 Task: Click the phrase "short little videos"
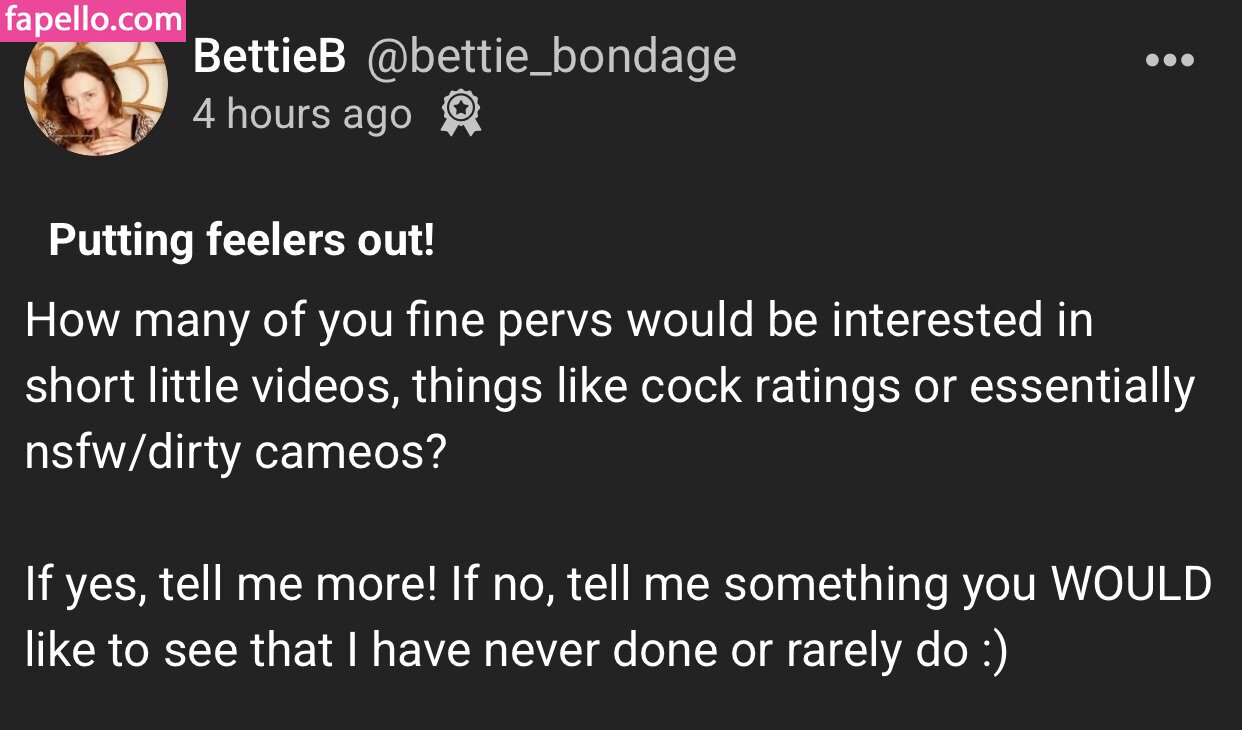tap(209, 387)
